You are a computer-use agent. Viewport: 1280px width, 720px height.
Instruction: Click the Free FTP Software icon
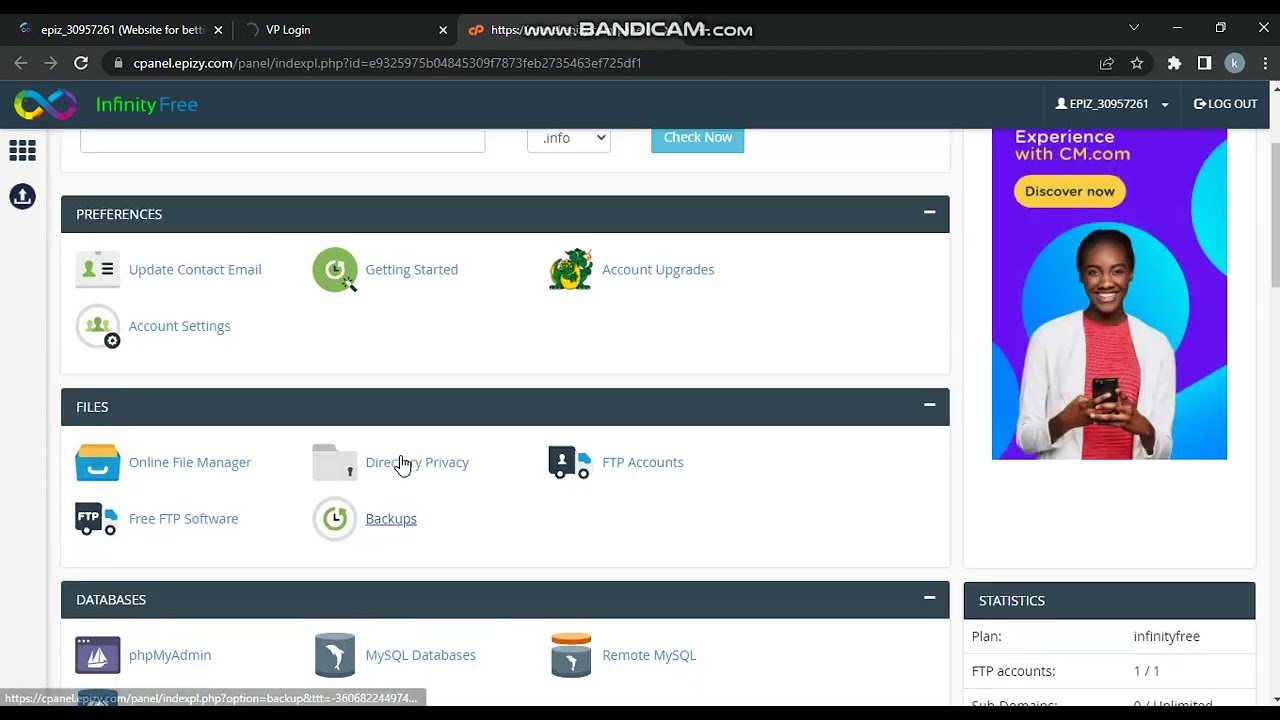click(x=98, y=519)
